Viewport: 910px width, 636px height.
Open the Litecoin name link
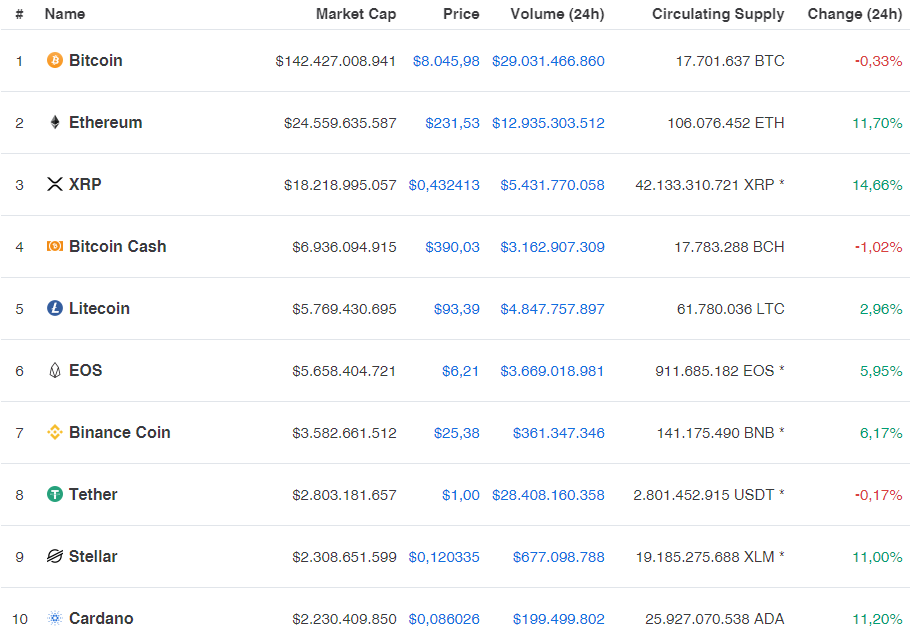tap(99, 308)
